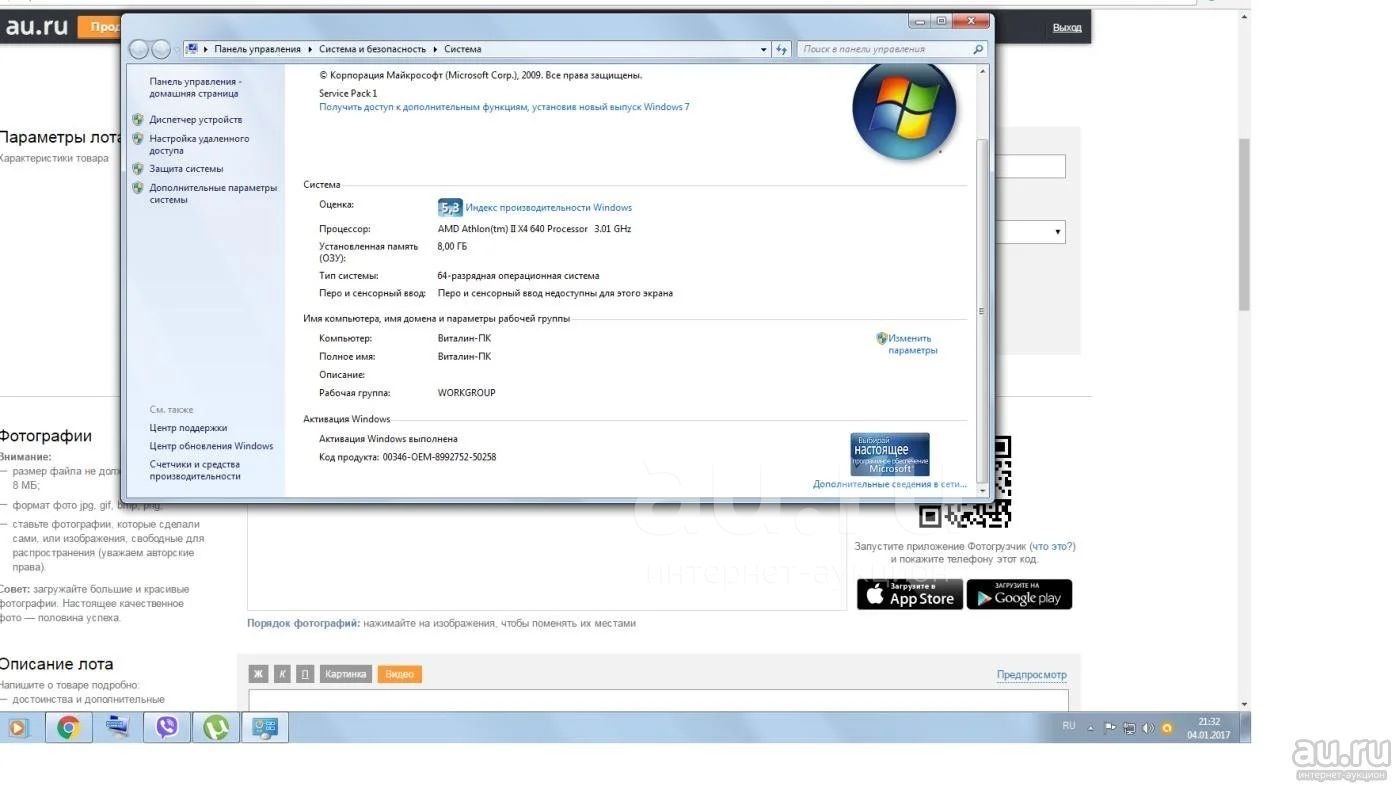Click Дополнительные сведения в сети link
The image size is (1400, 786).
click(x=889, y=484)
